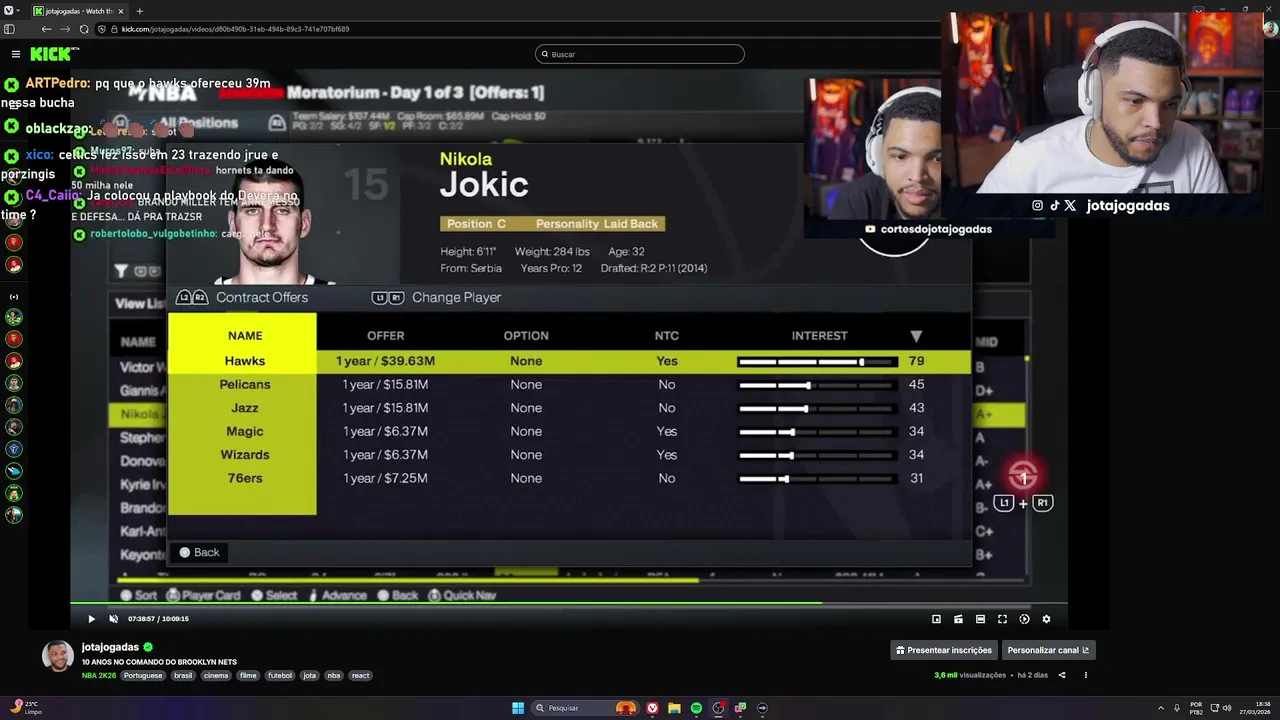The image size is (1280, 720).
Task: Click the in-game Back prompt
Action: [199, 552]
